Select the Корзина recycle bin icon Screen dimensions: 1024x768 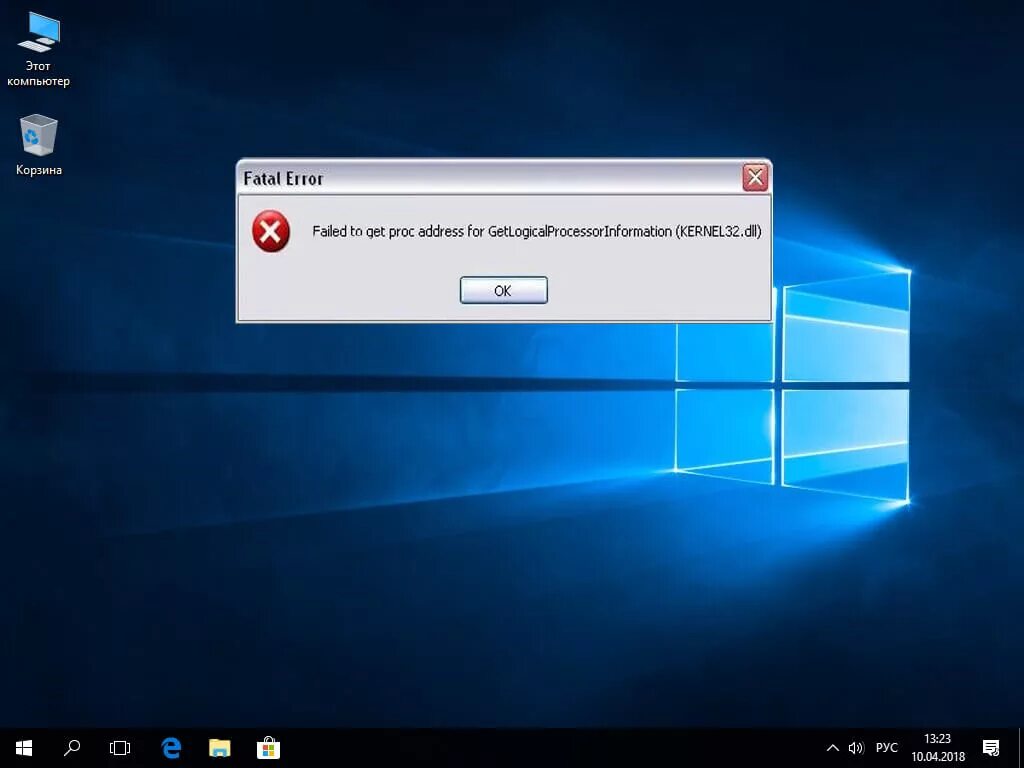pyautogui.click(x=39, y=145)
